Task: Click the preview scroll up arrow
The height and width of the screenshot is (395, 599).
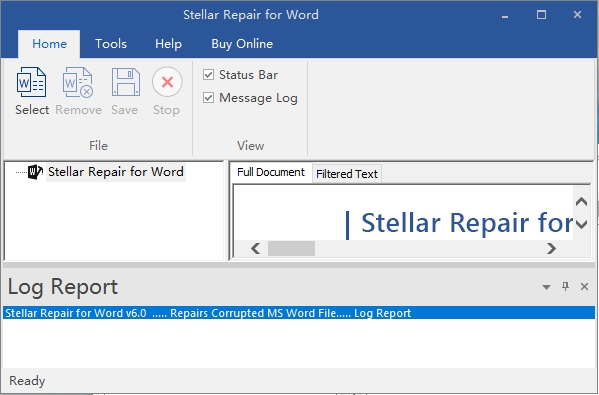Action: [581, 201]
